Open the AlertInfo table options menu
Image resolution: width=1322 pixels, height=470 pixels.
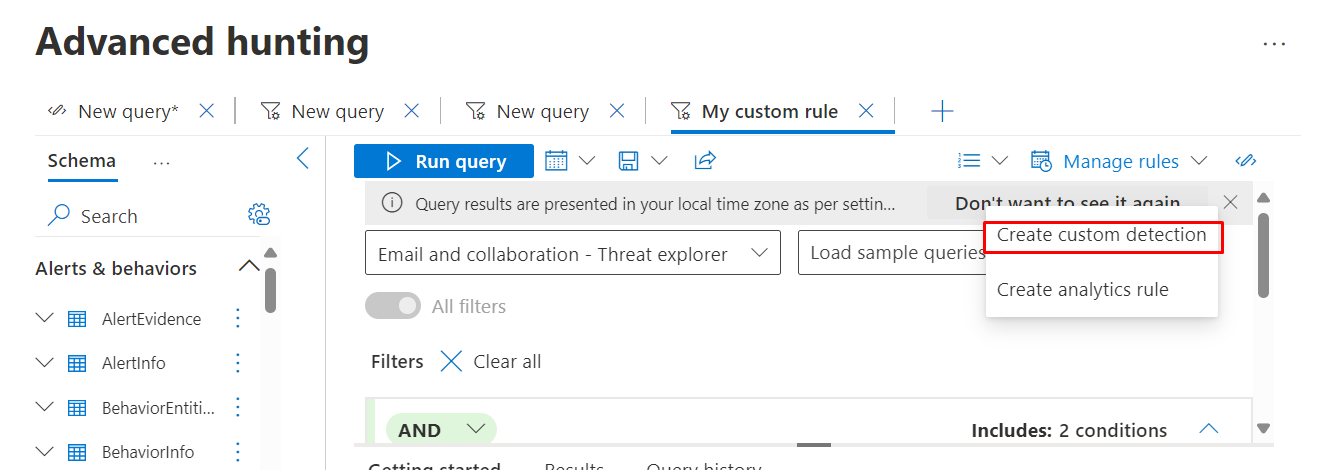[x=238, y=362]
